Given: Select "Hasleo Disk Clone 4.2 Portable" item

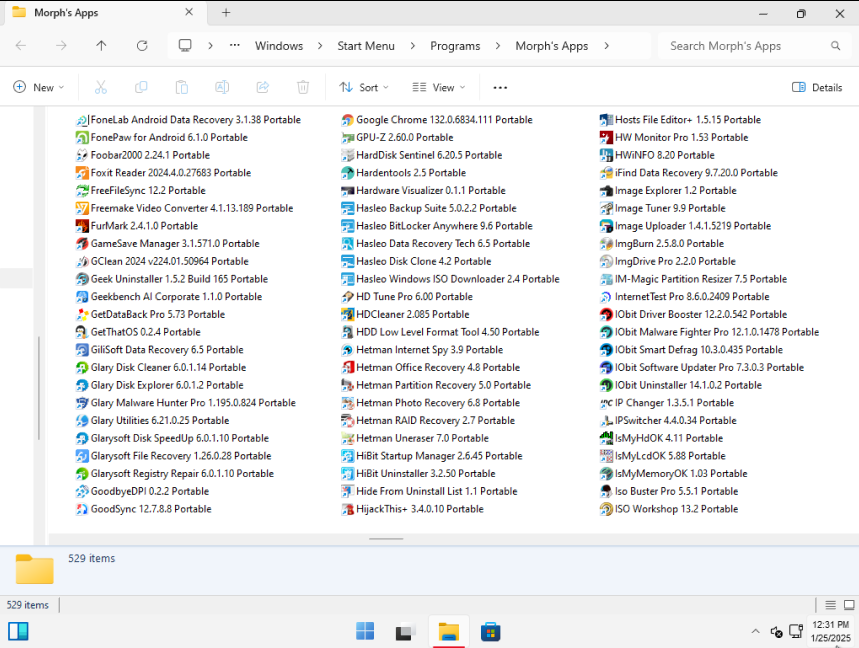Looking at the screenshot, I should (x=416, y=261).
